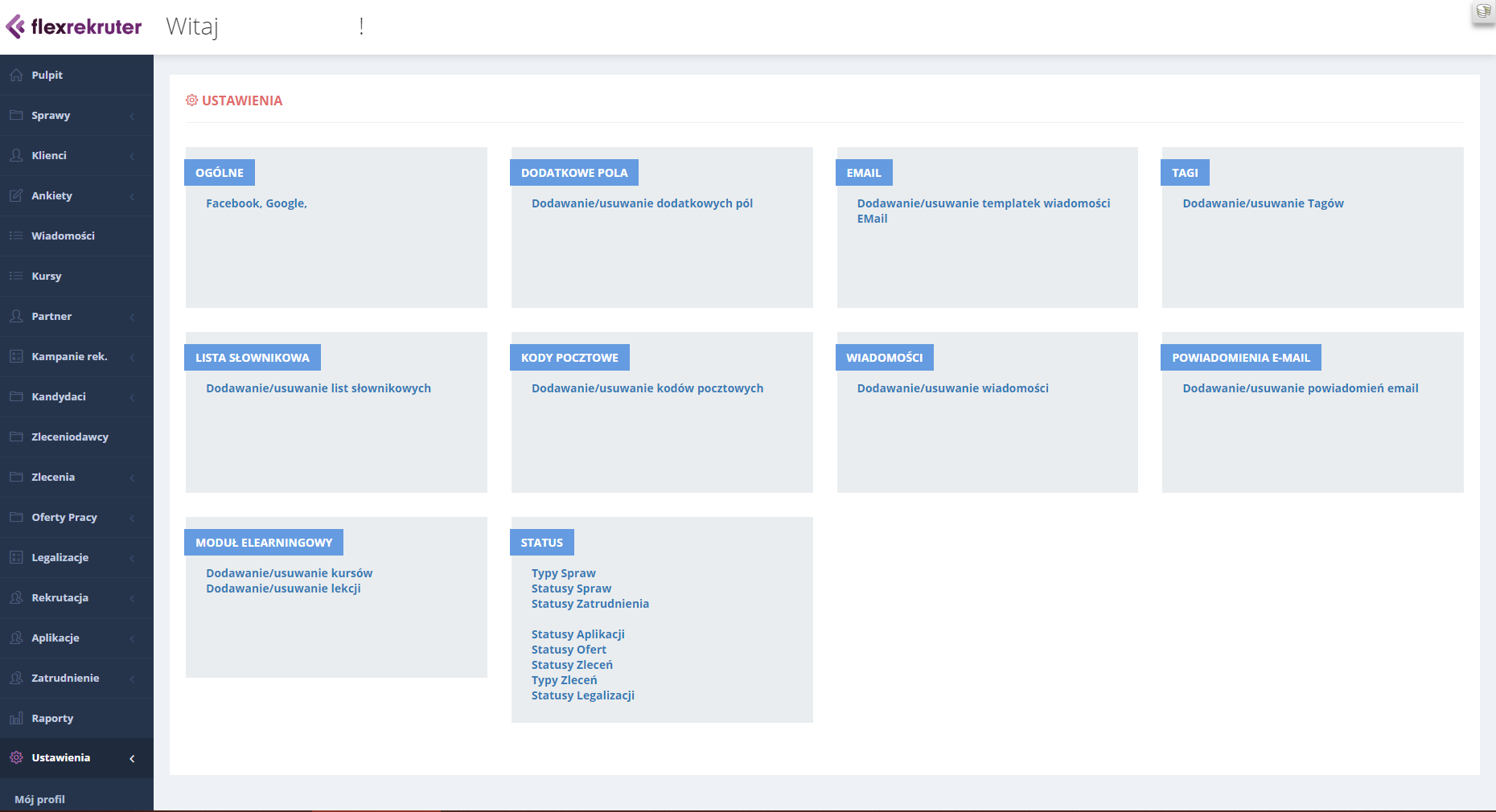The width and height of the screenshot is (1496, 812).
Task: Click the Ustawienia gear icon in sidebar
Action: click(x=16, y=757)
